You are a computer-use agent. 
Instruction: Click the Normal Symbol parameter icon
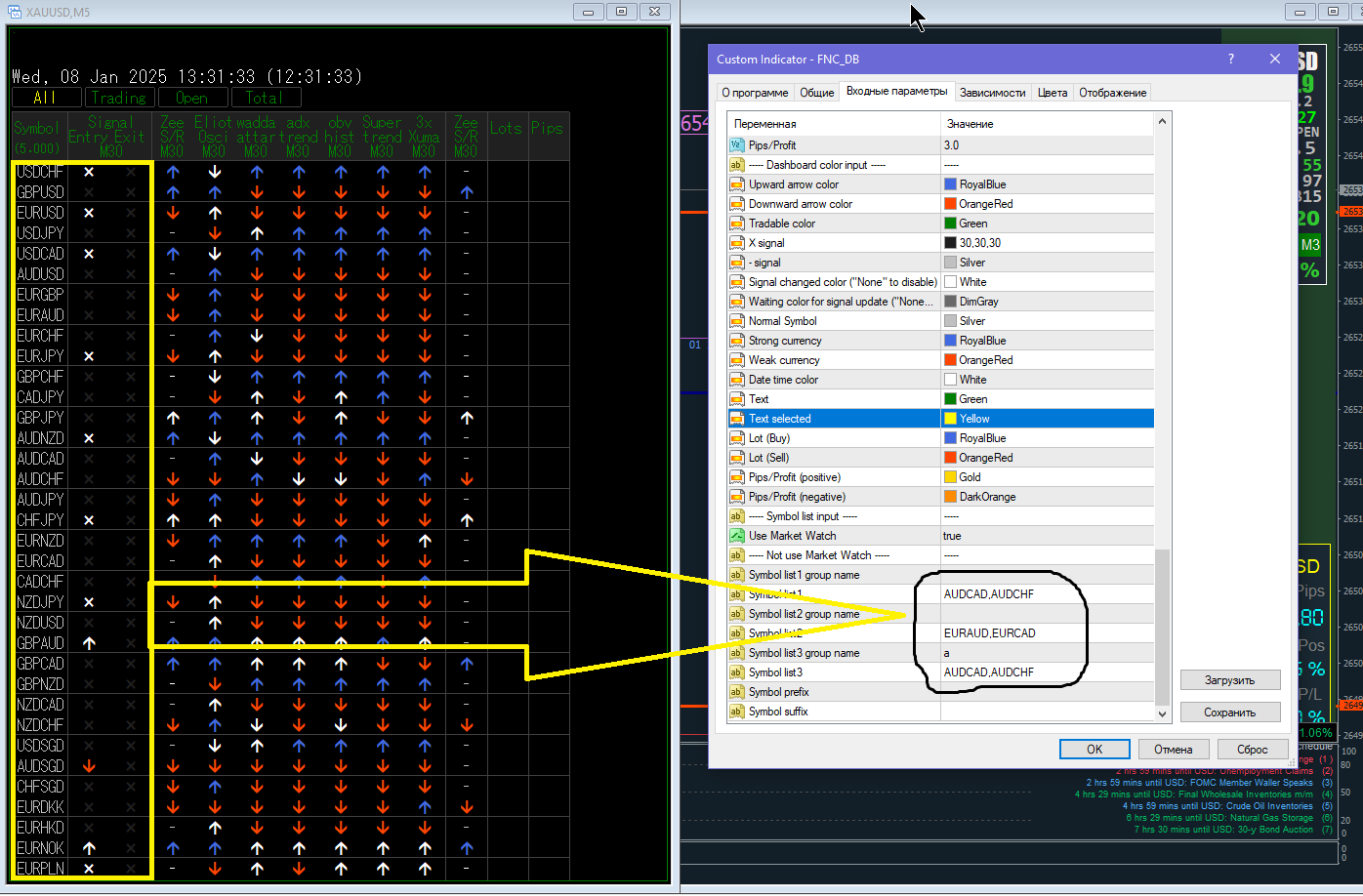pos(737,321)
